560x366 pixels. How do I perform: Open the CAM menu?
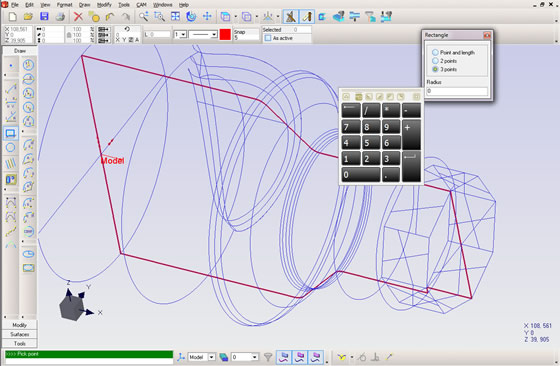coord(141,5)
